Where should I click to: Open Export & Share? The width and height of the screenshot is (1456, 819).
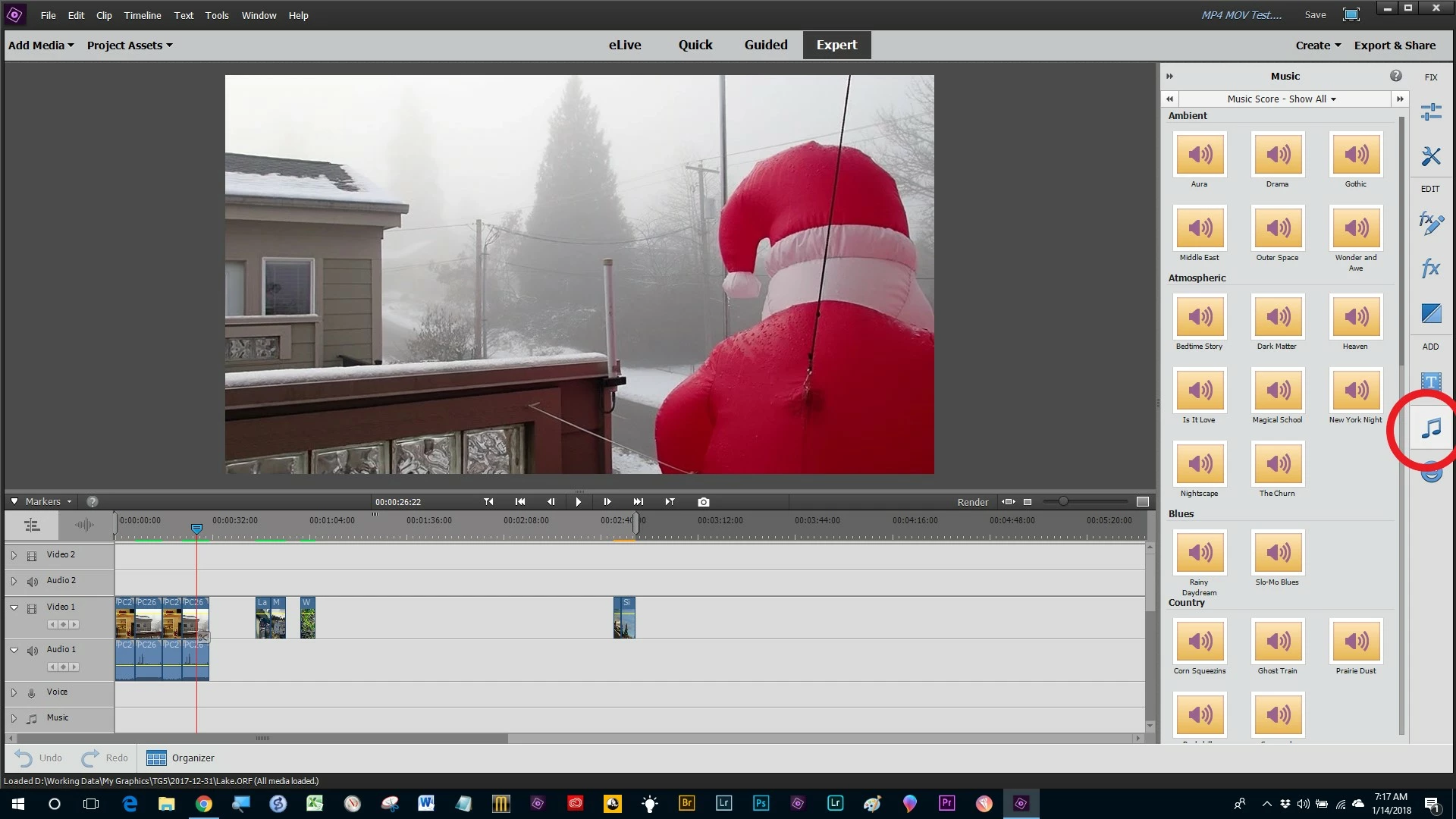1395,45
